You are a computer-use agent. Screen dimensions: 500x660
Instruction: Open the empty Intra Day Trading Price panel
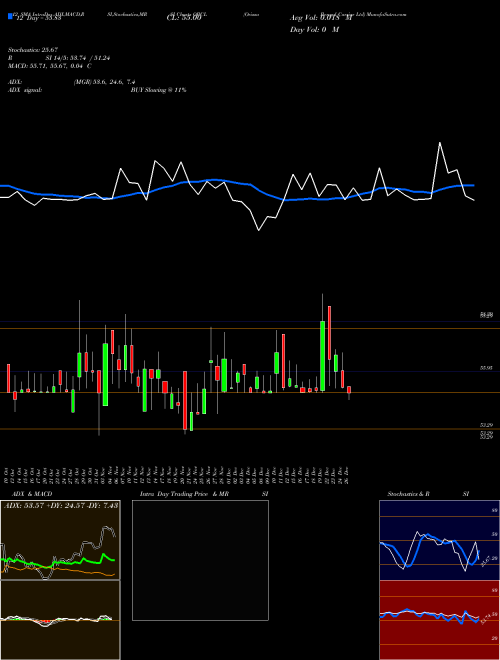(x=200, y=560)
